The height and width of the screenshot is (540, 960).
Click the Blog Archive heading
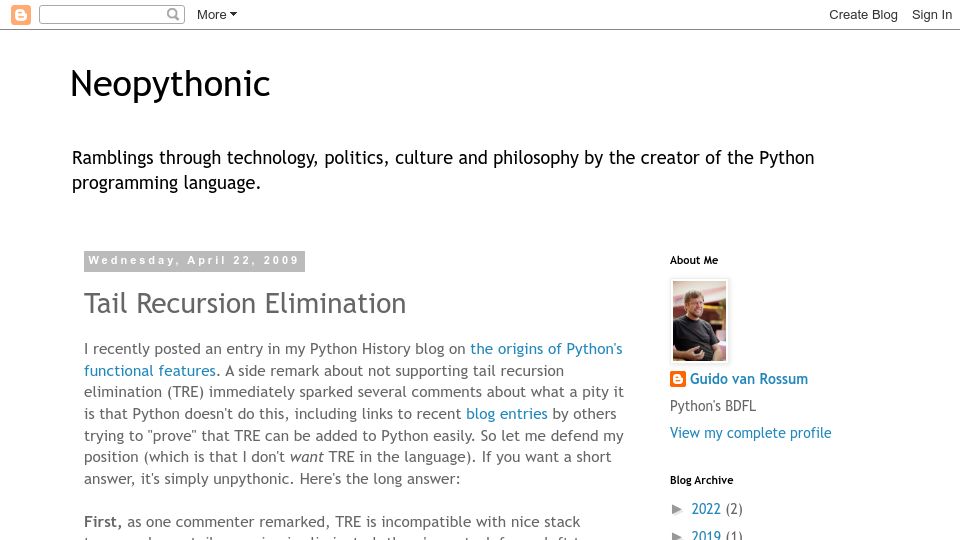(x=702, y=480)
